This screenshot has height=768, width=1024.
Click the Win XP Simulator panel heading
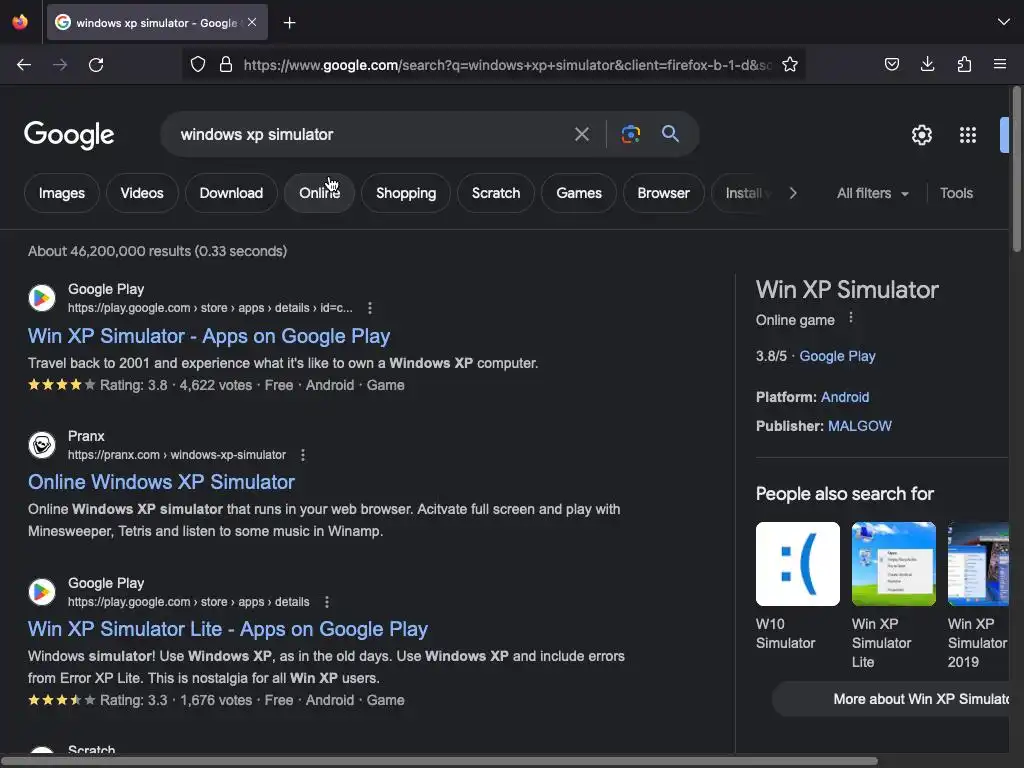tap(847, 289)
